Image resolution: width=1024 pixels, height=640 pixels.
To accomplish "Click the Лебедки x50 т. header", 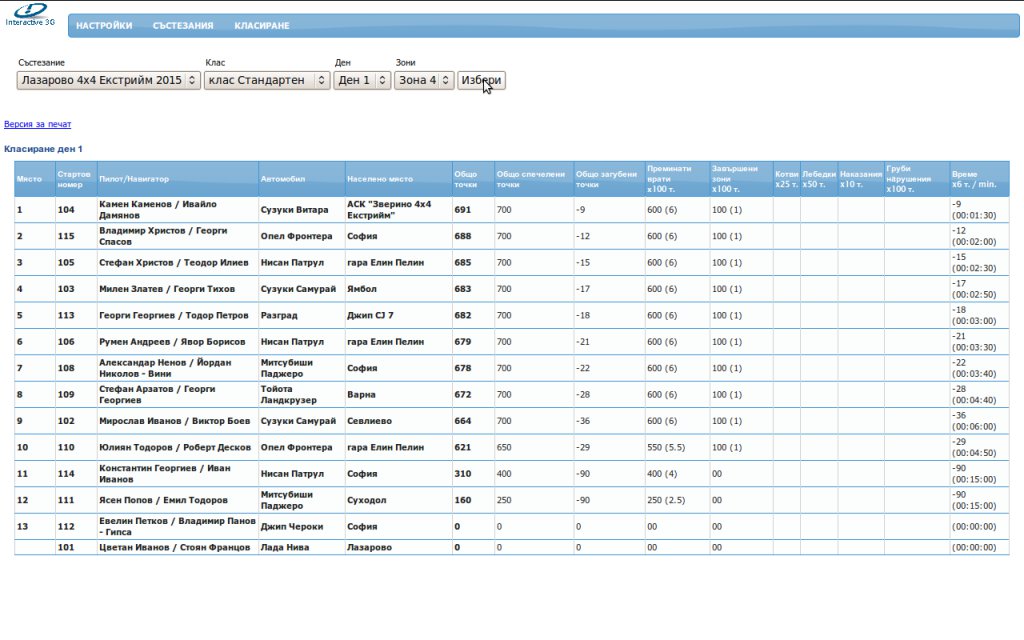I will 819,179.
